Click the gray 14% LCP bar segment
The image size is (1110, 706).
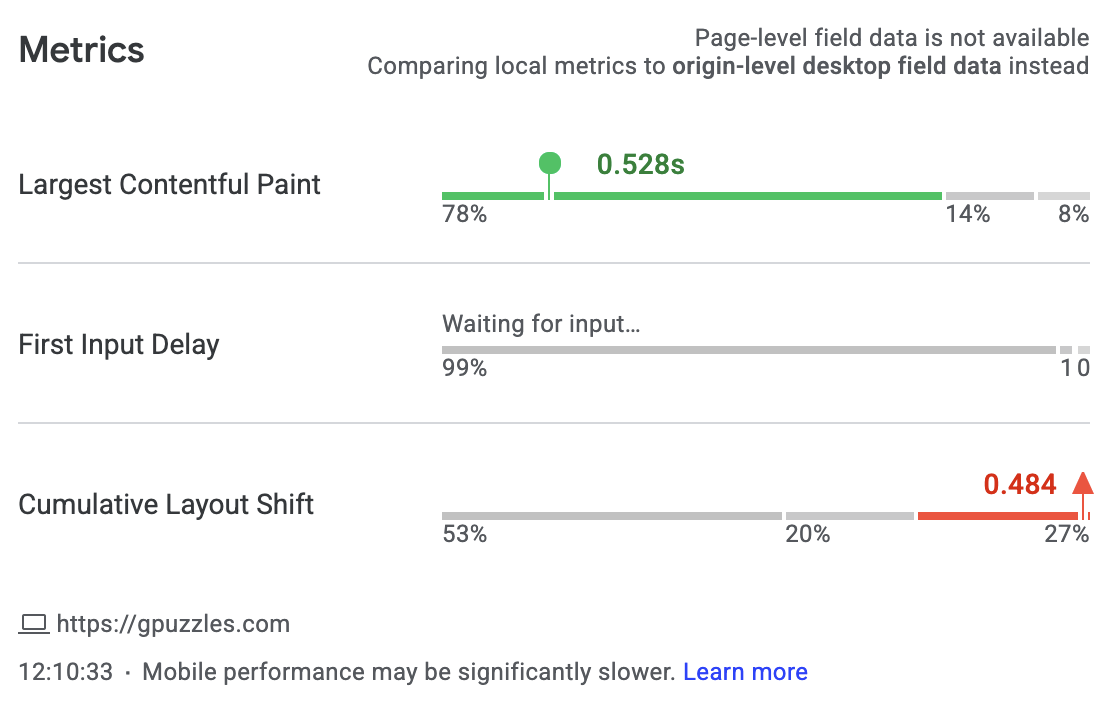[989, 196]
